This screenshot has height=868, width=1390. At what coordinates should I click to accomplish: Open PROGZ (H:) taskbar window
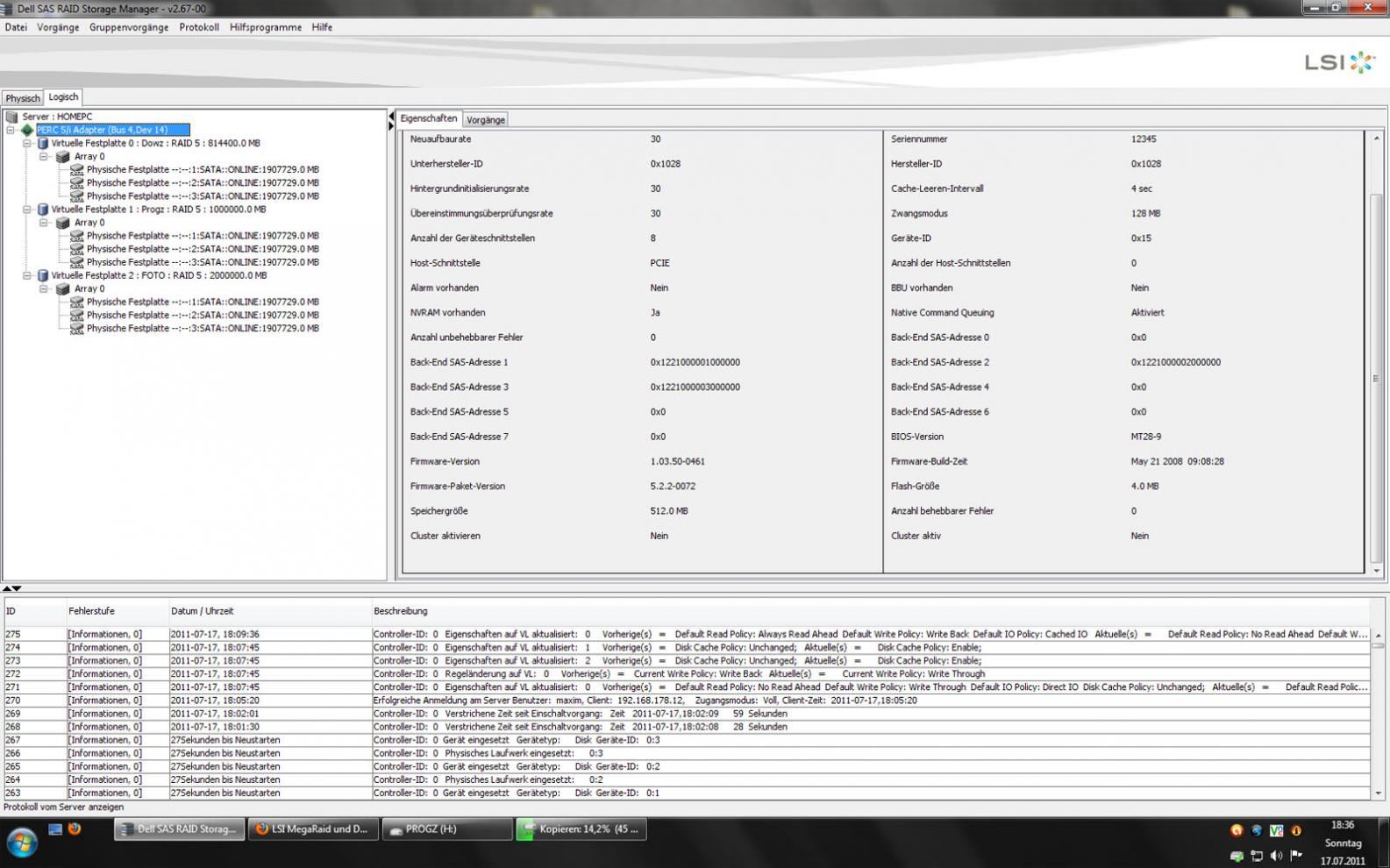[x=447, y=829]
